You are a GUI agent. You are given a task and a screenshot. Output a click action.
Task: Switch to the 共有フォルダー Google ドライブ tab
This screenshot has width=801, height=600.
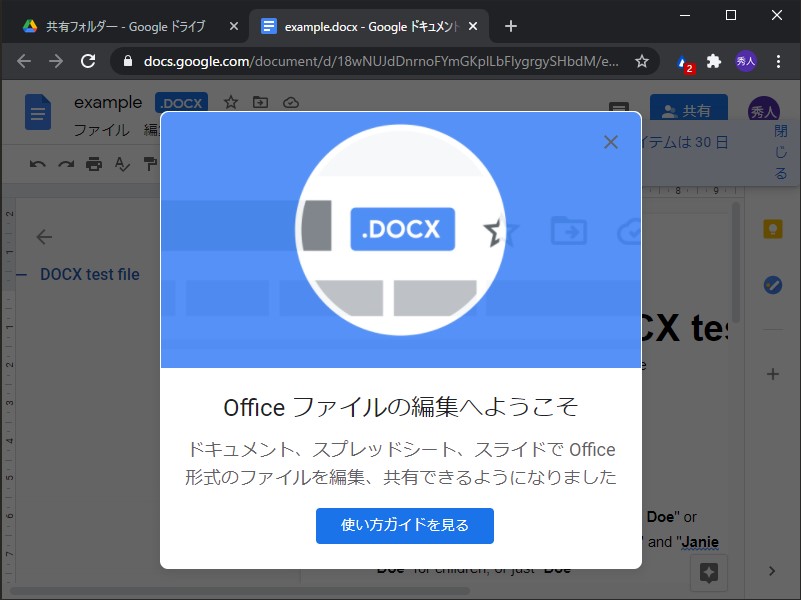(x=125, y=27)
